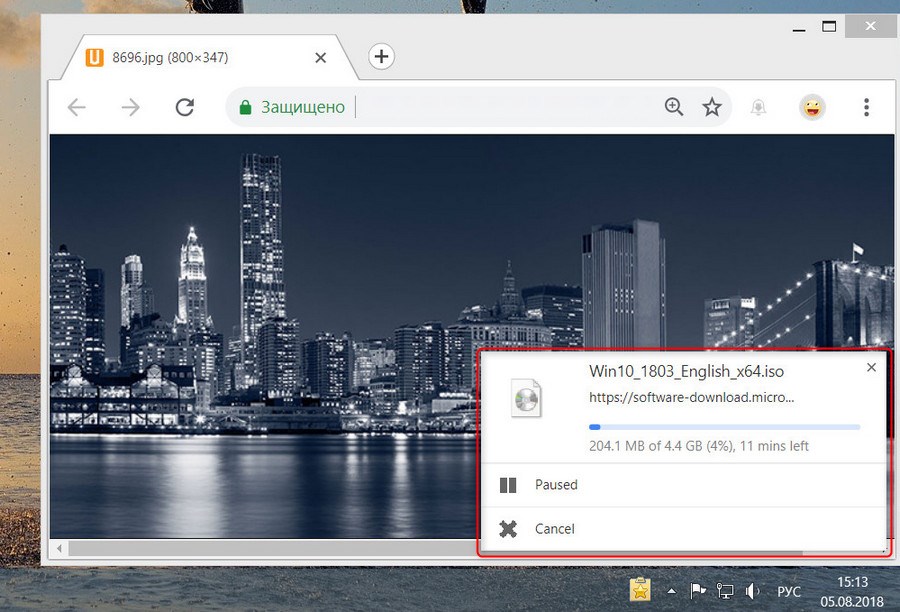Click the ISO disc file icon
Screen dimensions: 900x612
[x=526, y=398]
